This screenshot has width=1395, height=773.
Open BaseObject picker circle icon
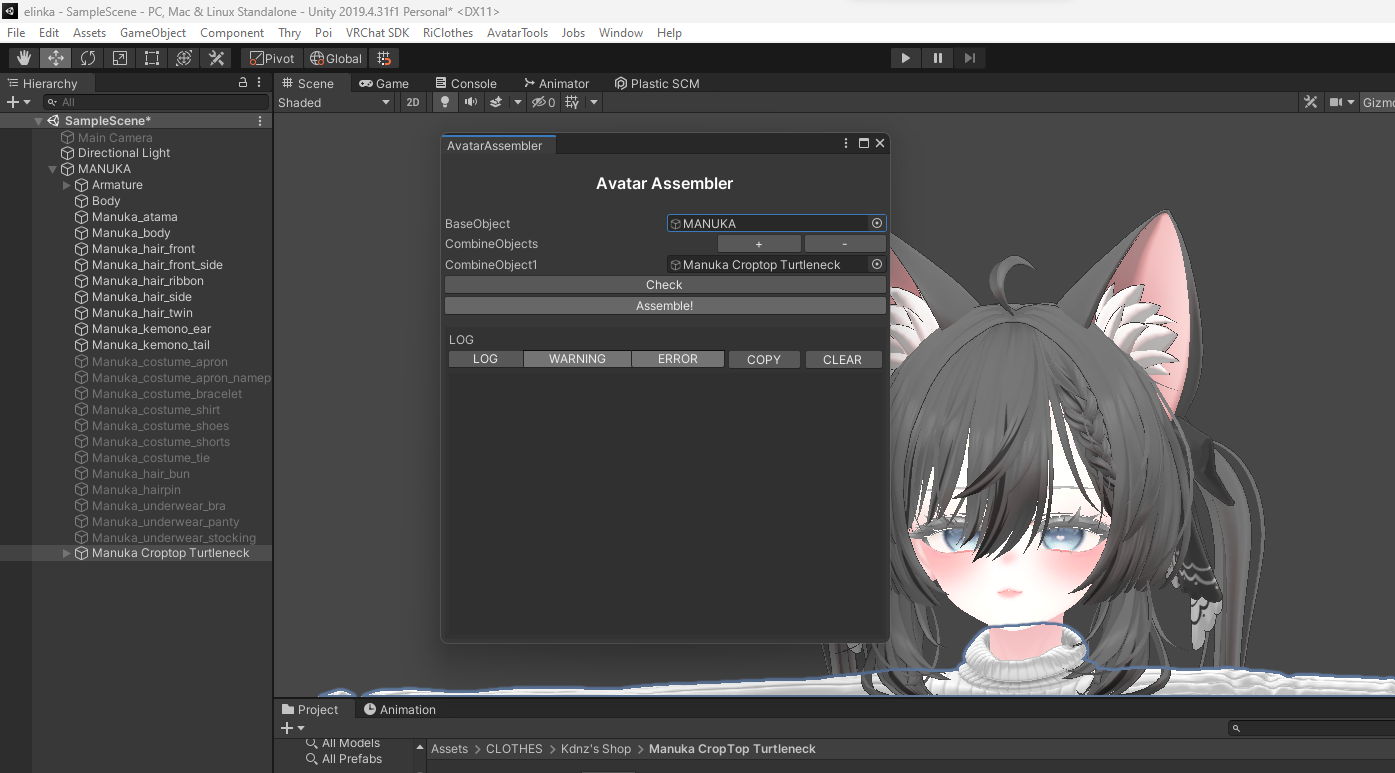pos(877,223)
